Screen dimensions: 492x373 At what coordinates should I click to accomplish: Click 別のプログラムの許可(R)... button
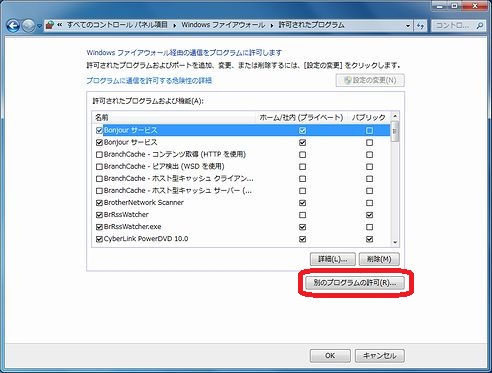pos(355,283)
